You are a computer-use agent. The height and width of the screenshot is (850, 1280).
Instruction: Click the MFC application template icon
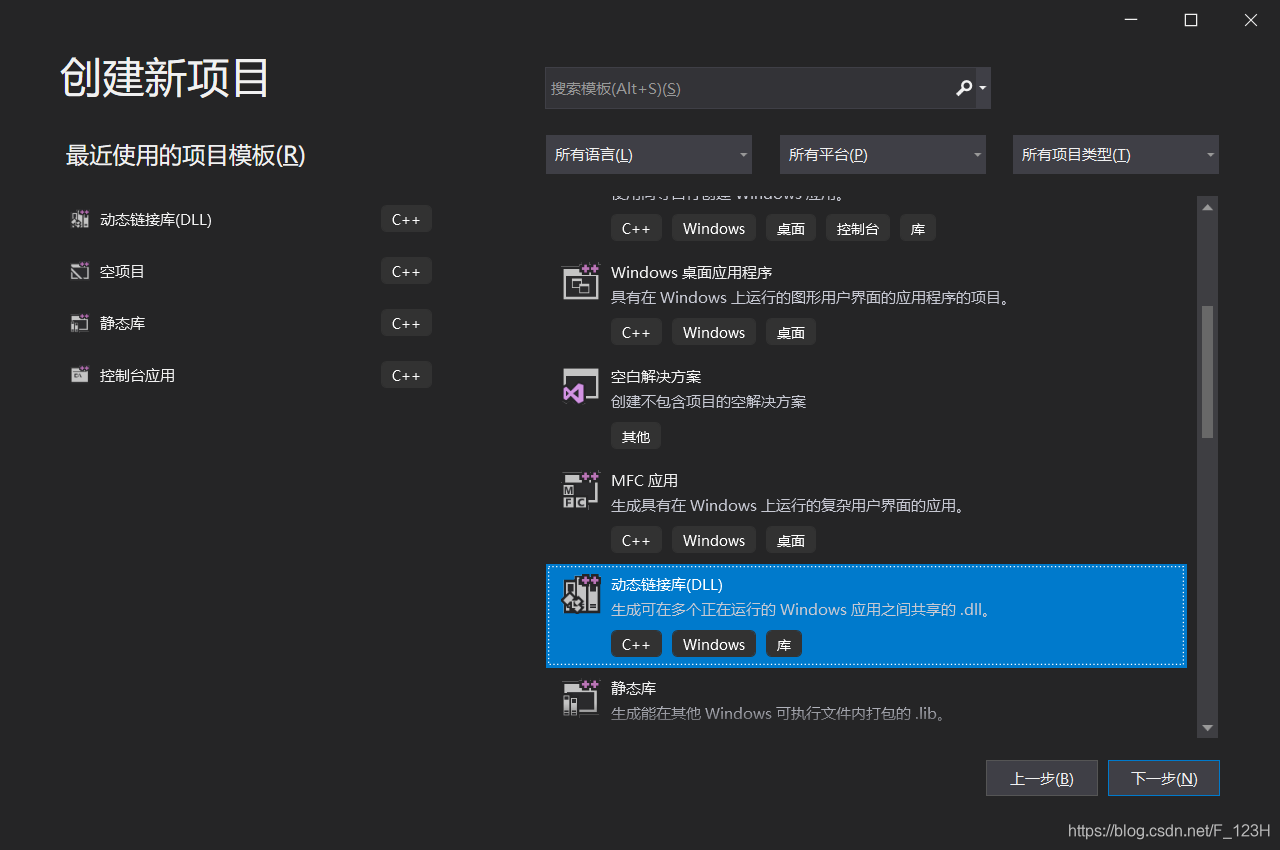pos(581,490)
